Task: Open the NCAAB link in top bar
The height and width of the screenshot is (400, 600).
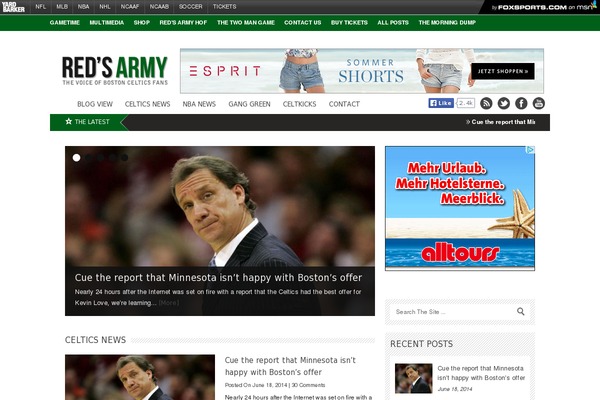Action: click(x=159, y=7)
